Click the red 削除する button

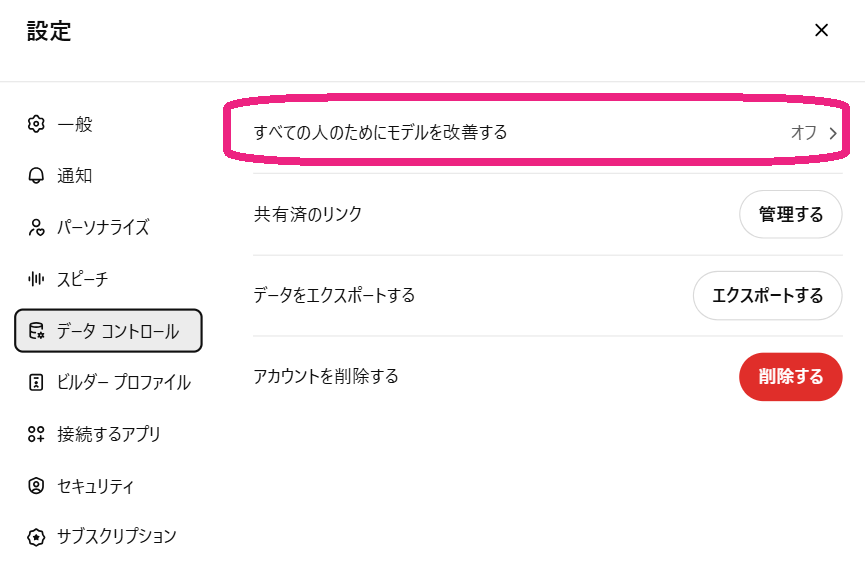click(x=791, y=377)
